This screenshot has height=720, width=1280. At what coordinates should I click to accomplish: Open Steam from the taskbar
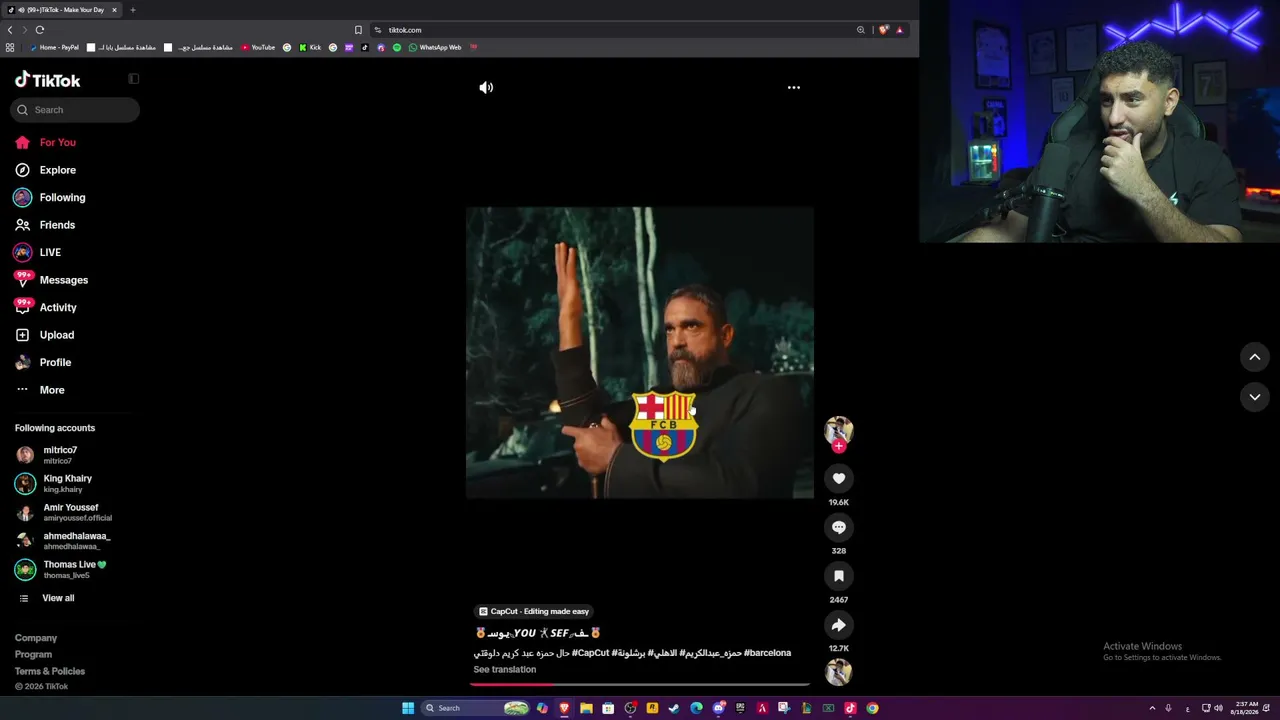point(674,708)
